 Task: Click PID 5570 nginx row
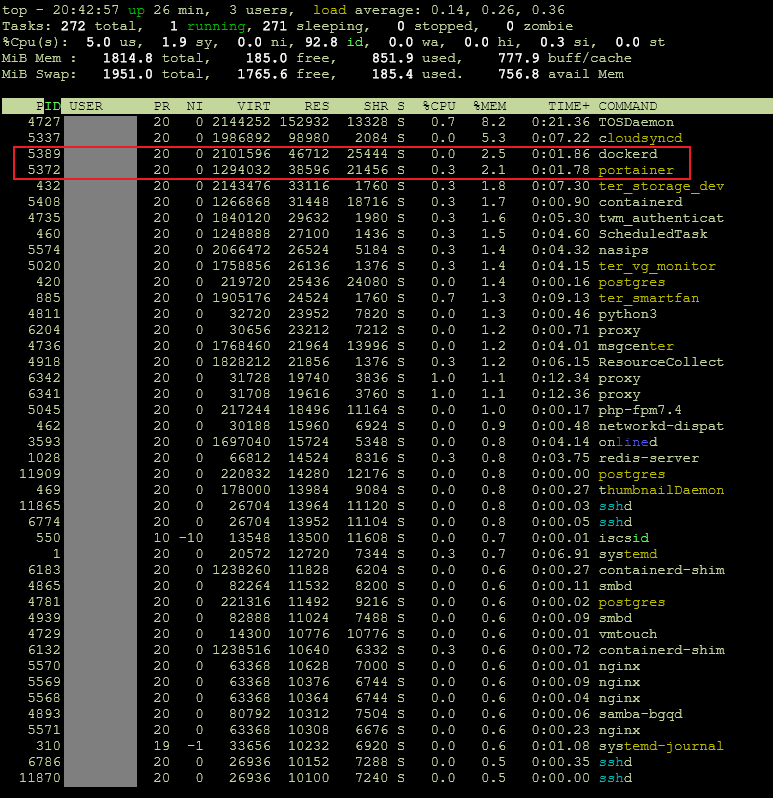pos(44,666)
